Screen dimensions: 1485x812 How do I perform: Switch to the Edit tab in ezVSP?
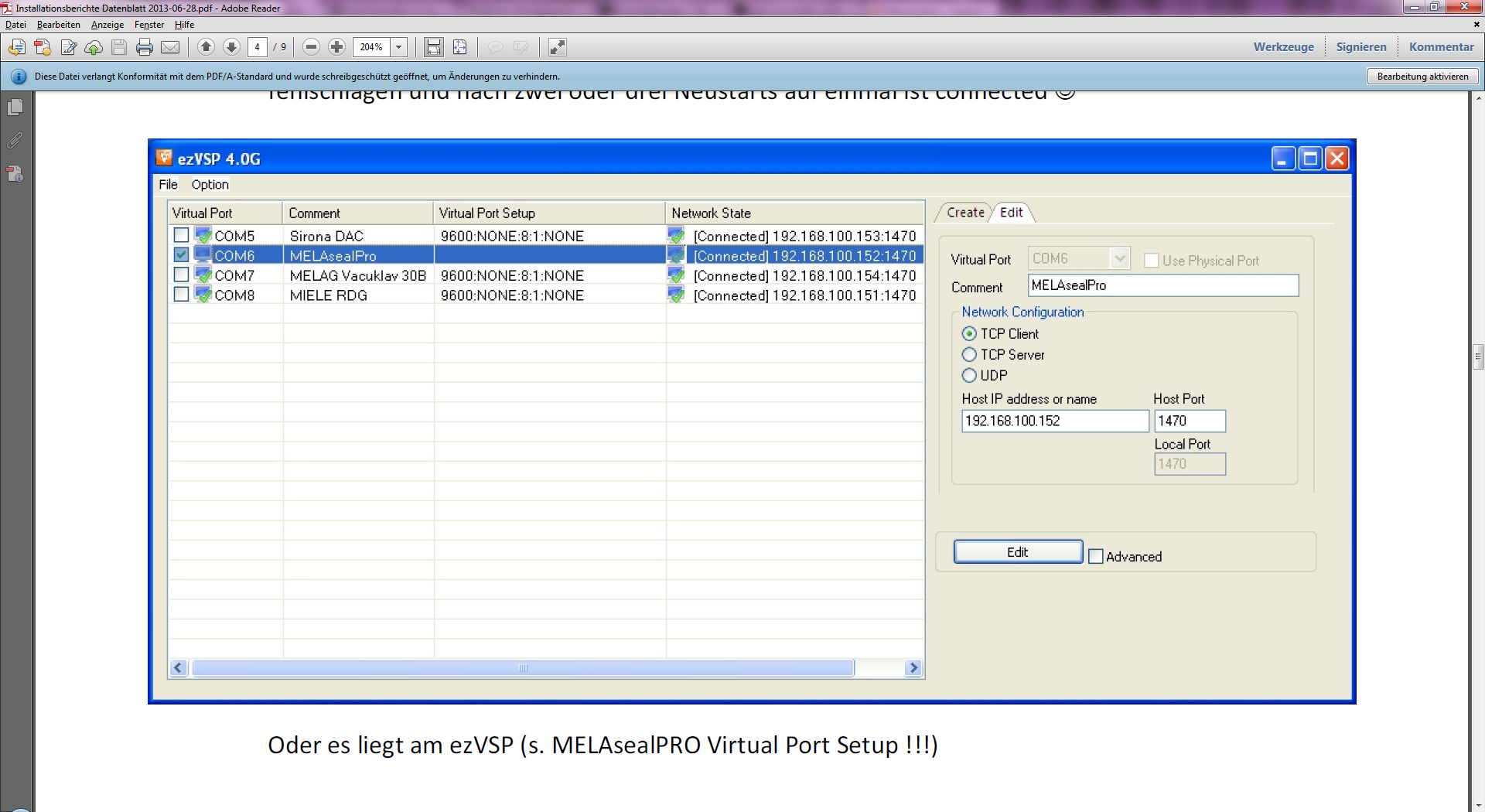pyautogui.click(x=1011, y=212)
